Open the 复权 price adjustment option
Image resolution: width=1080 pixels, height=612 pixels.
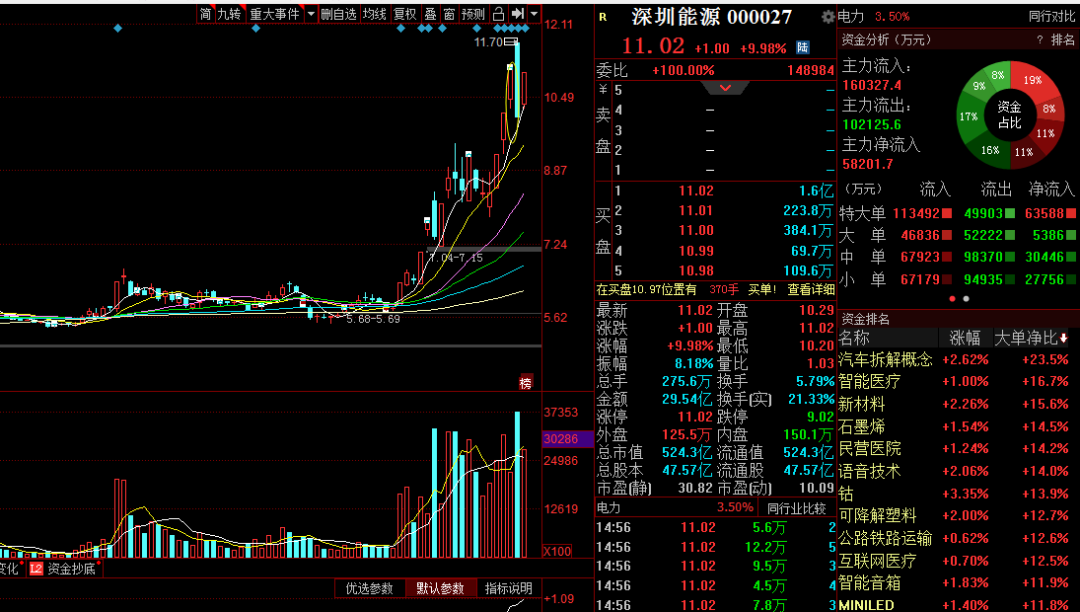405,14
